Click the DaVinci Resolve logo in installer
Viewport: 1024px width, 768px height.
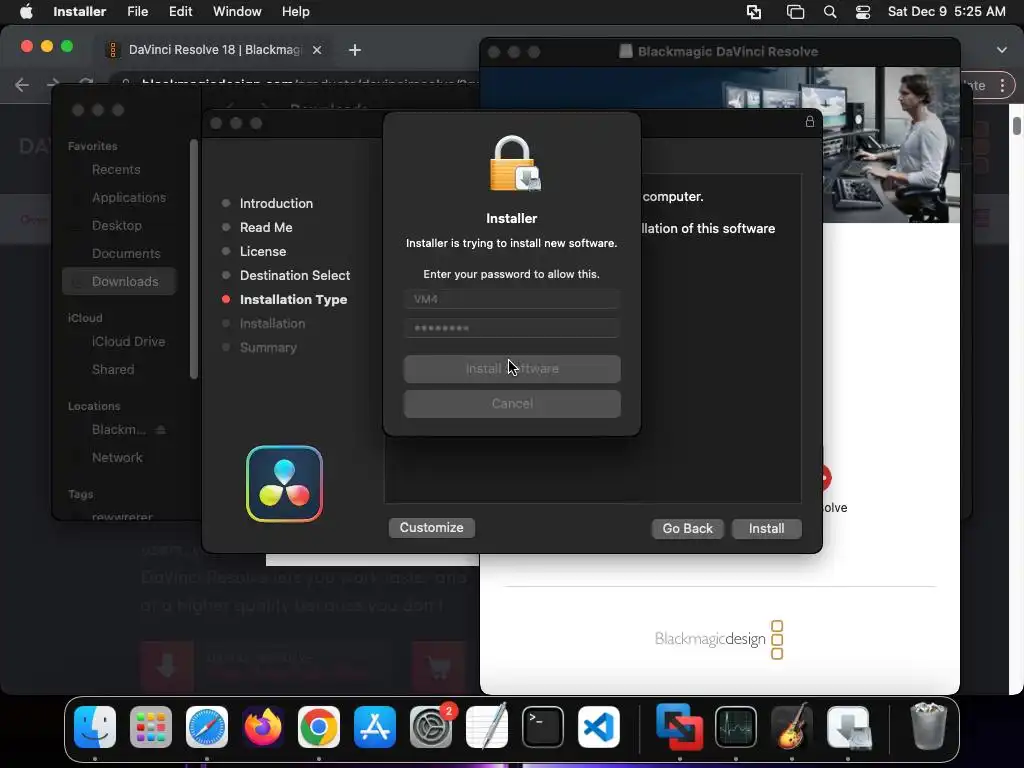pos(284,484)
